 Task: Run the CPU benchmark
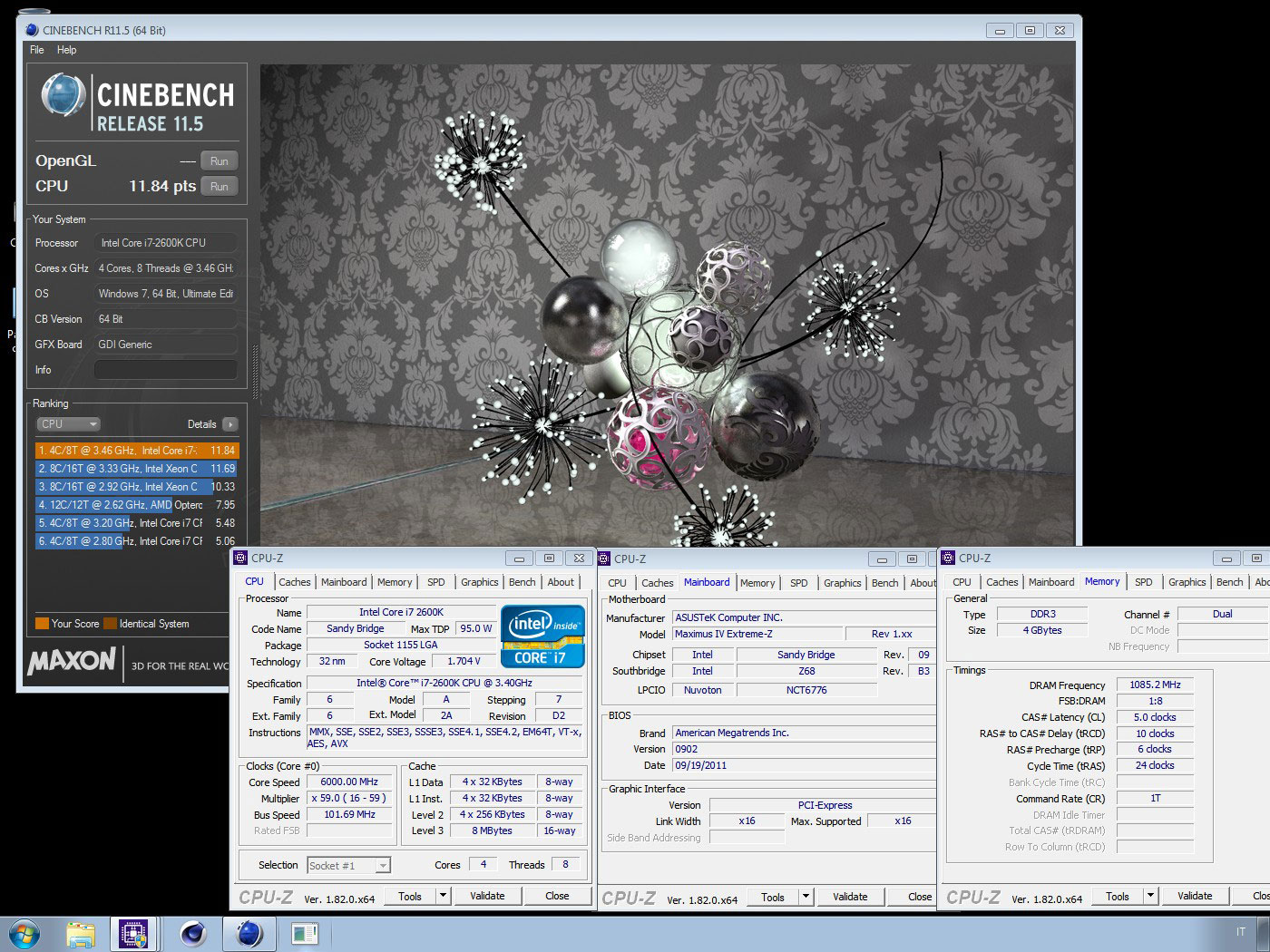tap(220, 187)
